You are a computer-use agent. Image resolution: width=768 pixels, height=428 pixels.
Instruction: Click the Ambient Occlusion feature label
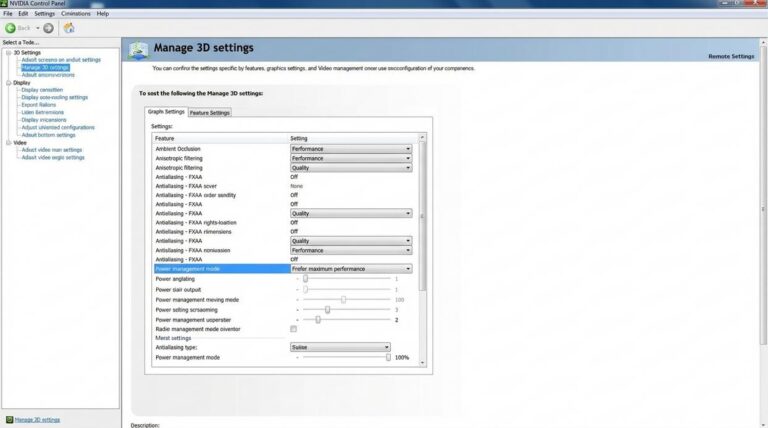[x=178, y=149]
